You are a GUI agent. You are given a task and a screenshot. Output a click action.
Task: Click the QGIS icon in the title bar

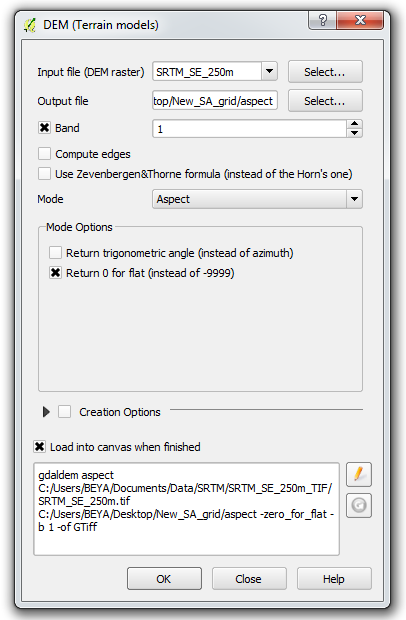pos(30,25)
